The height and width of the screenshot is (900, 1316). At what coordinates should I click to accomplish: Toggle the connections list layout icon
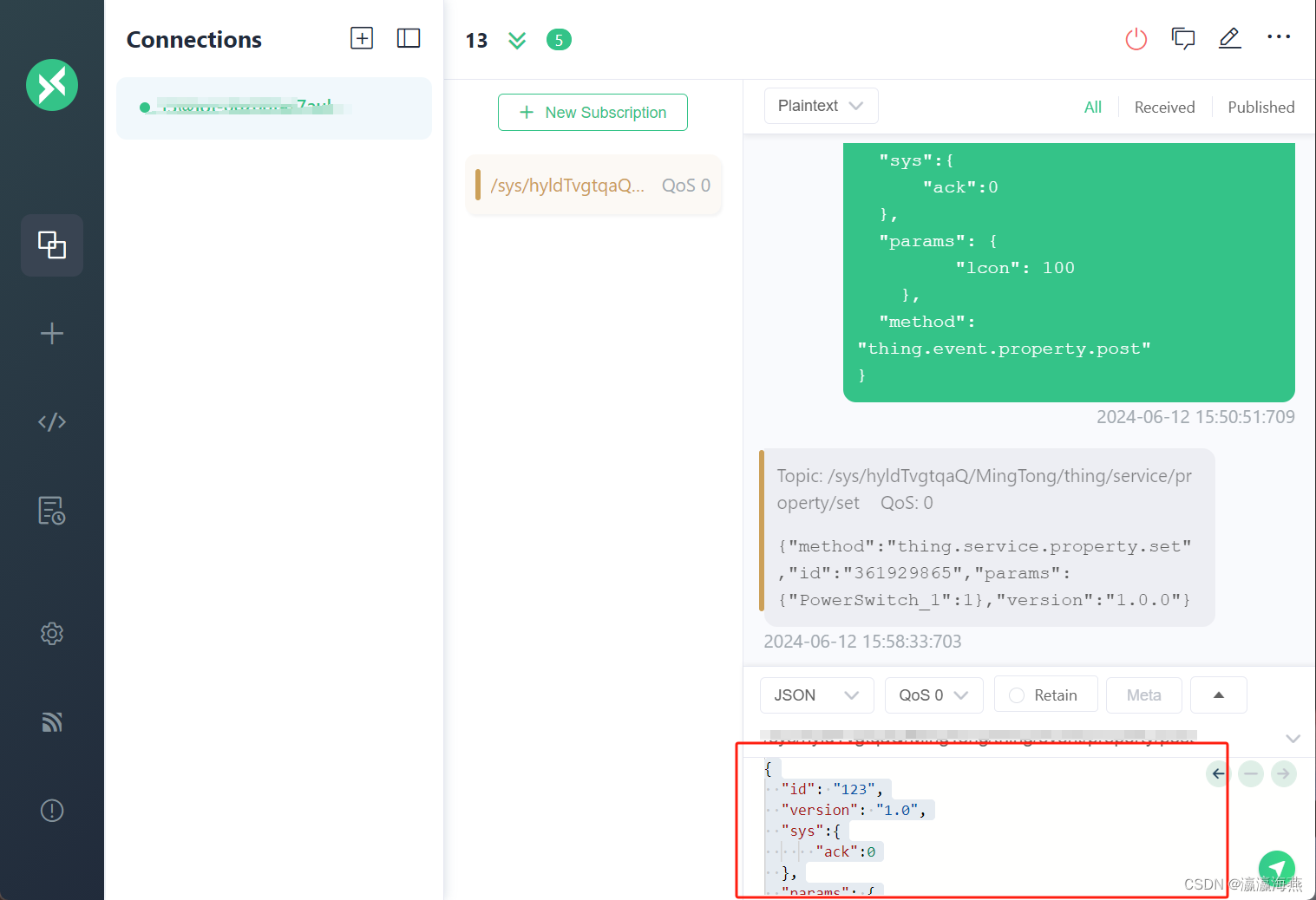pyautogui.click(x=409, y=38)
